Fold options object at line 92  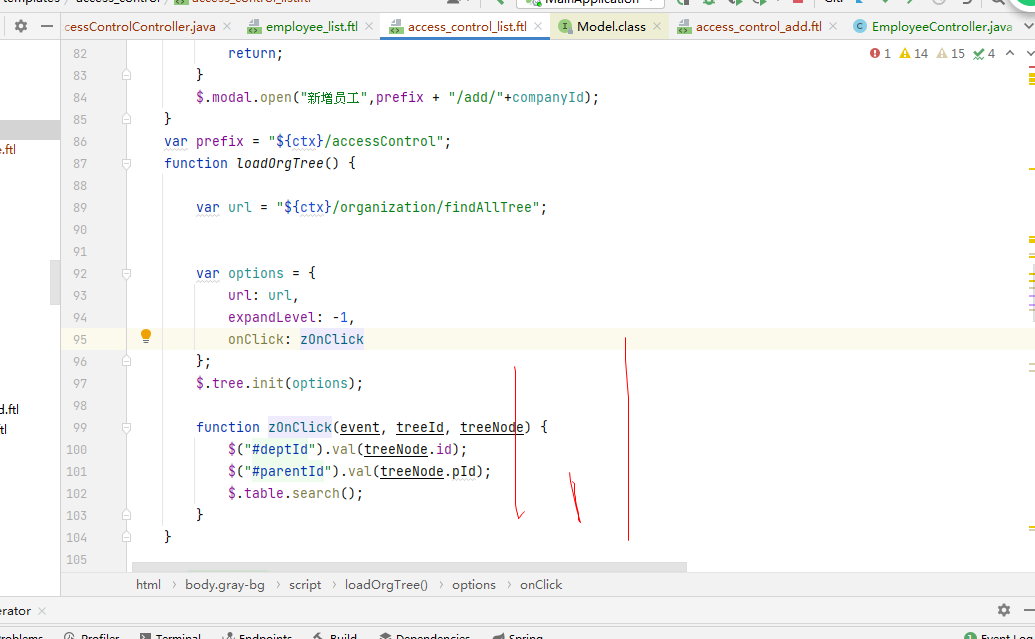point(126,273)
